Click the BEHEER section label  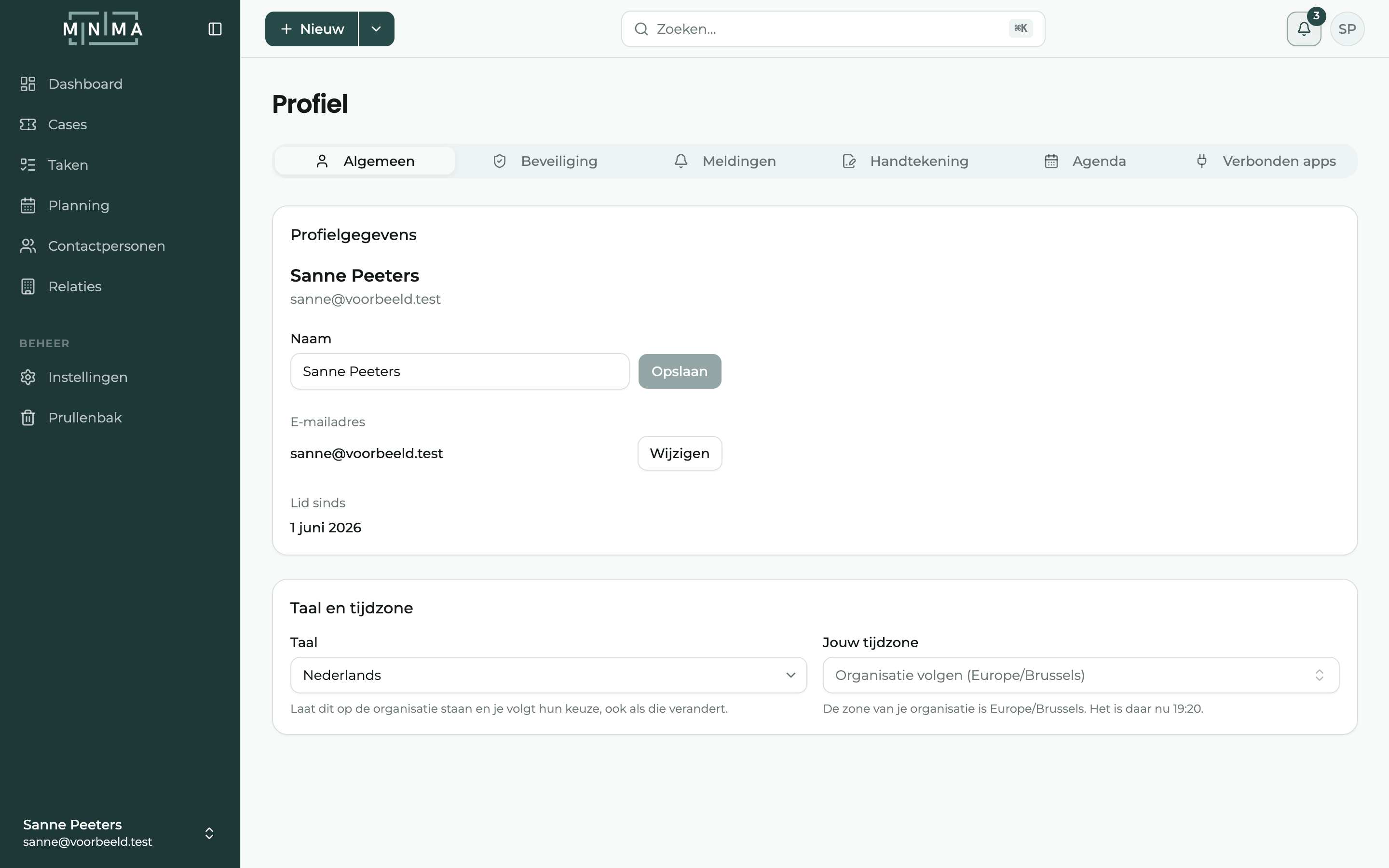[45, 343]
